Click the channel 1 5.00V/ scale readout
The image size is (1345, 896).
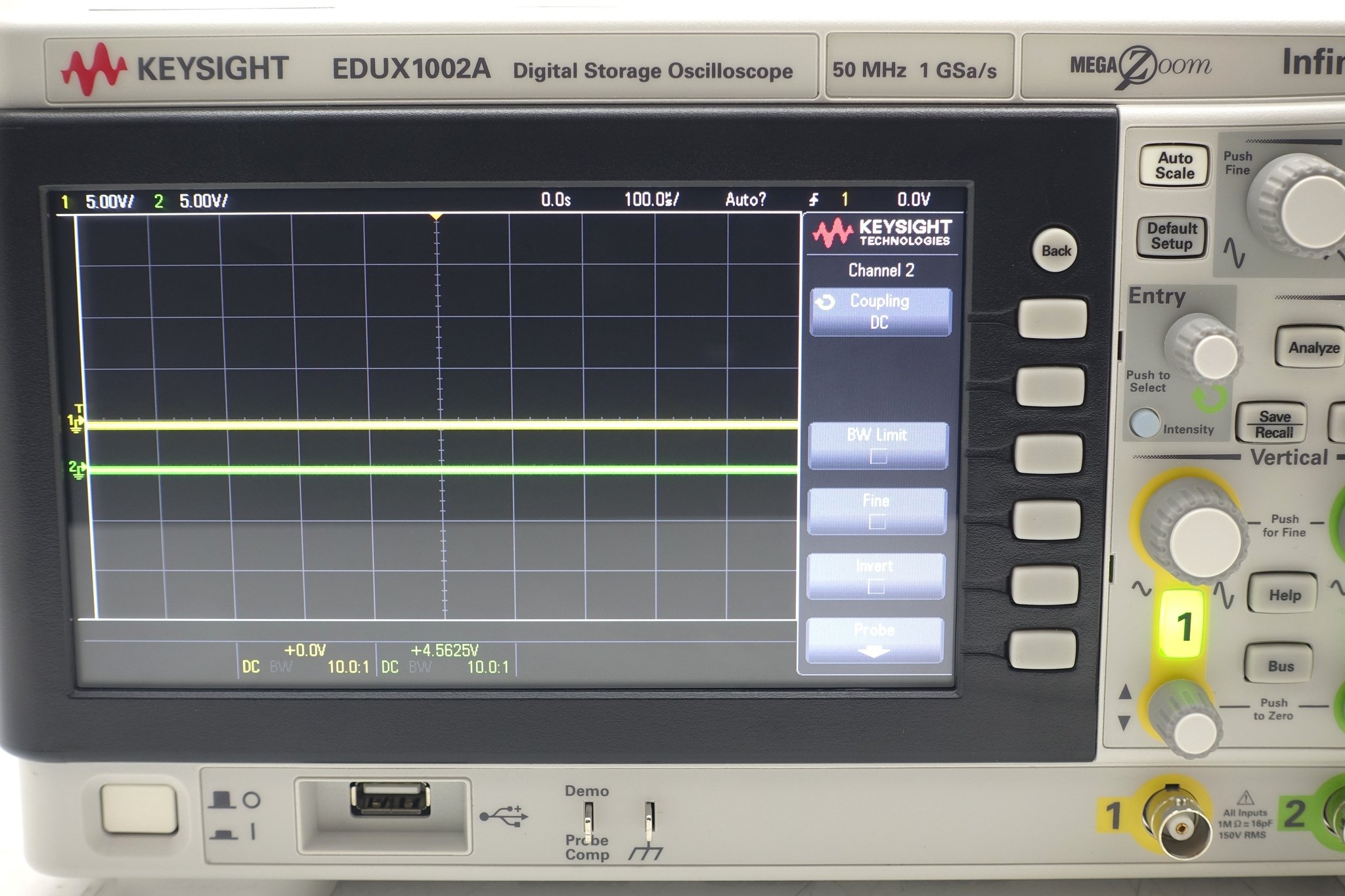tap(109, 202)
